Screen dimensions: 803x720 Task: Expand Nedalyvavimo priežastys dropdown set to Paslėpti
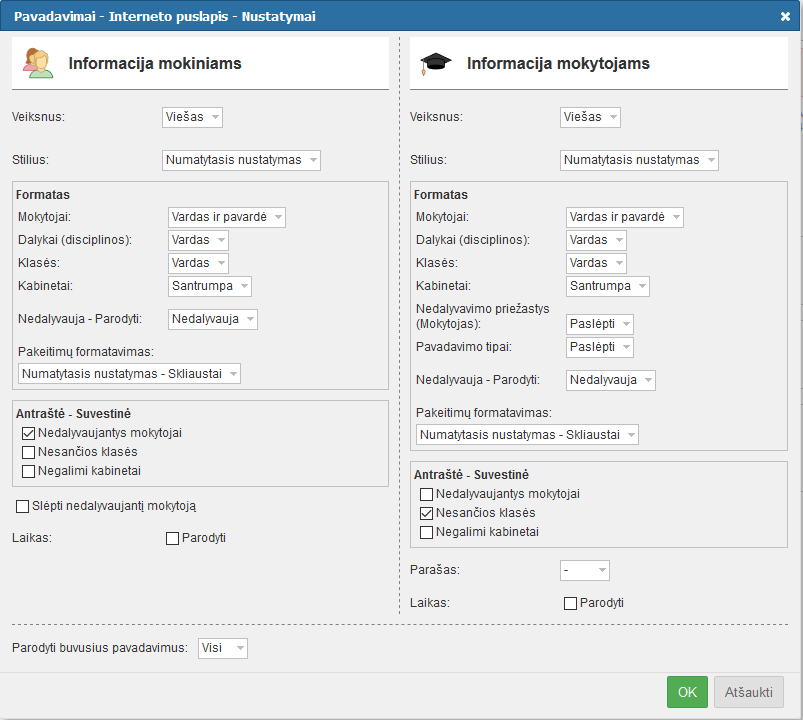click(599, 324)
